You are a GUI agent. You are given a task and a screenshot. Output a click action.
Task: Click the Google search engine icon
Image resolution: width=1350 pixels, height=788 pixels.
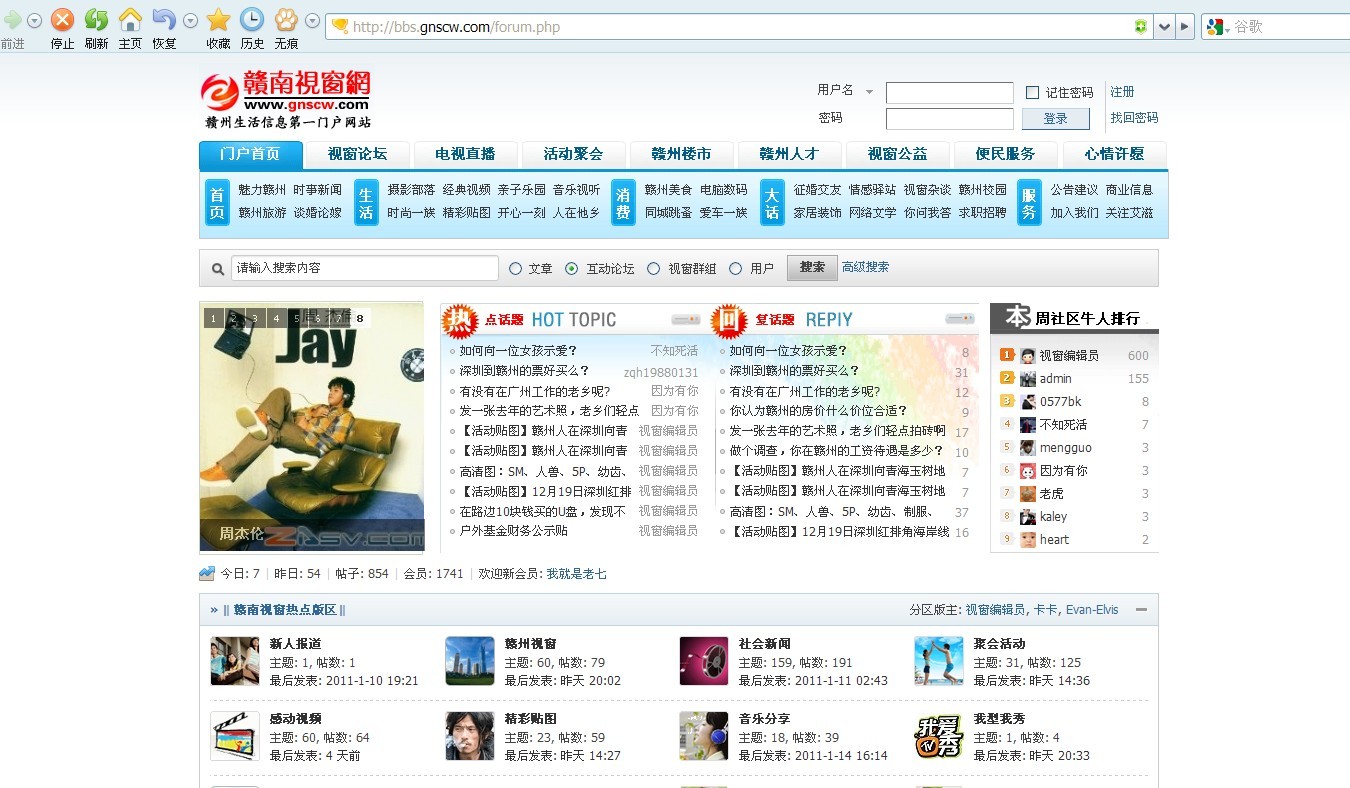tap(1214, 27)
